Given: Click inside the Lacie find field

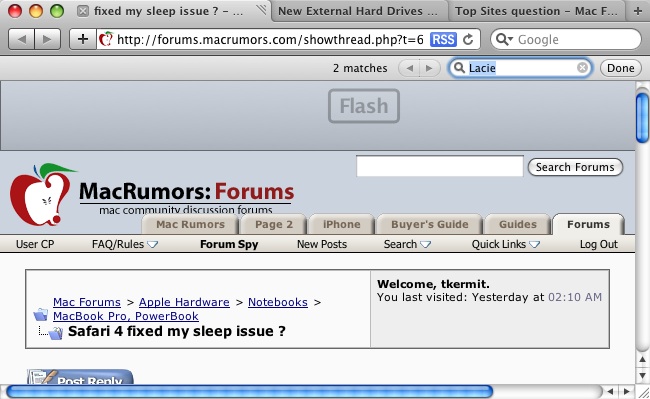Looking at the screenshot, I should [x=520, y=68].
